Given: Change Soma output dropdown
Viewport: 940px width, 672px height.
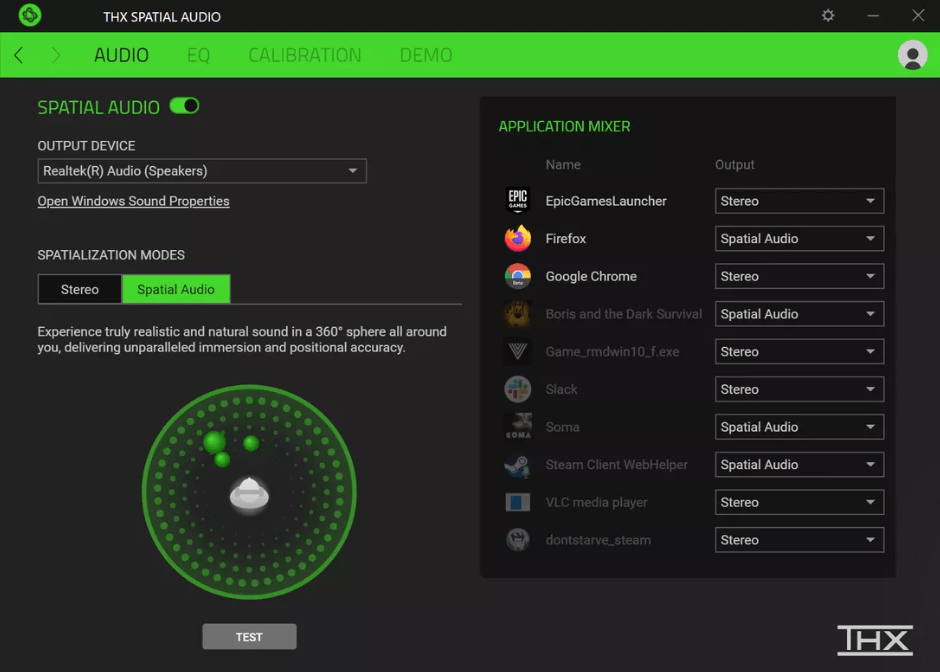Looking at the screenshot, I should click(x=799, y=427).
